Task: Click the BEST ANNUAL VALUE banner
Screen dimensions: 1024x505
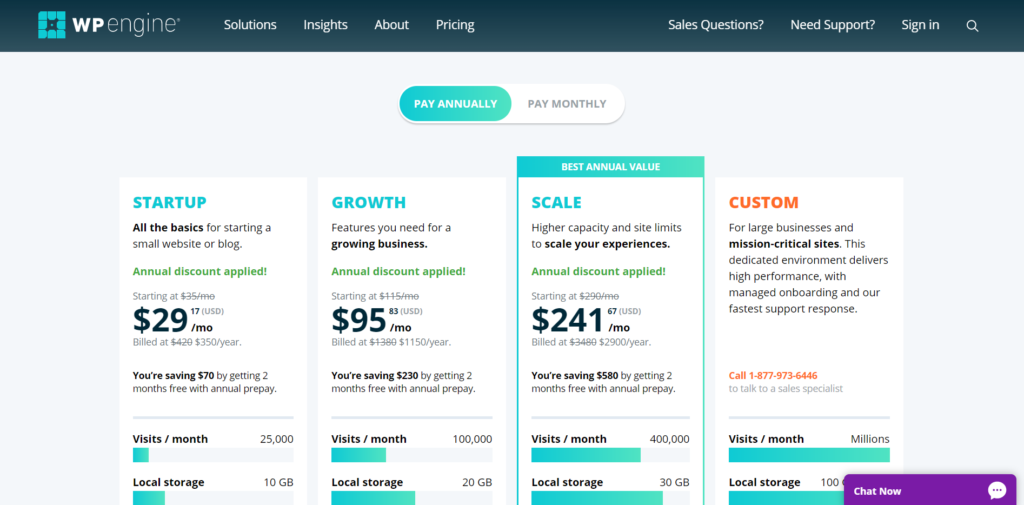Action: click(x=611, y=167)
